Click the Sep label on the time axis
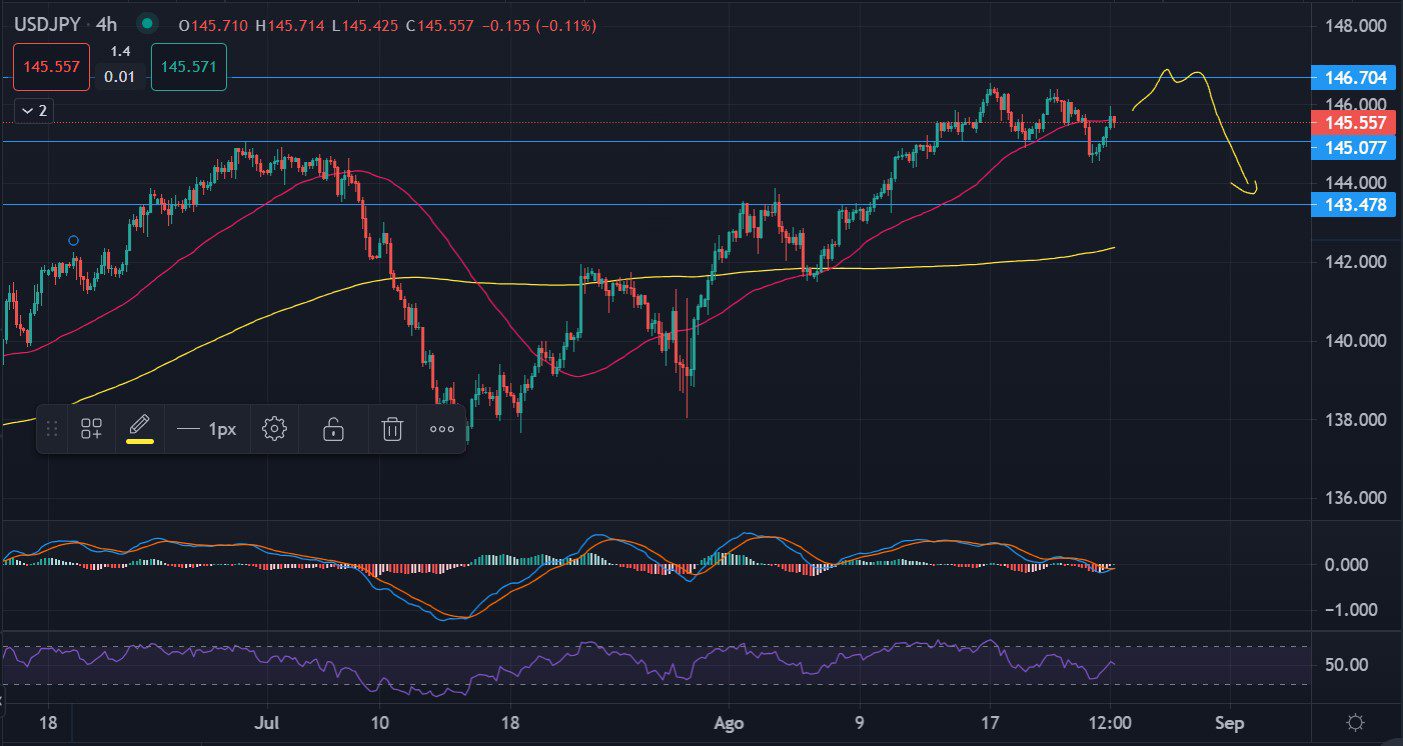This screenshot has height=746, width=1403. tap(1229, 721)
